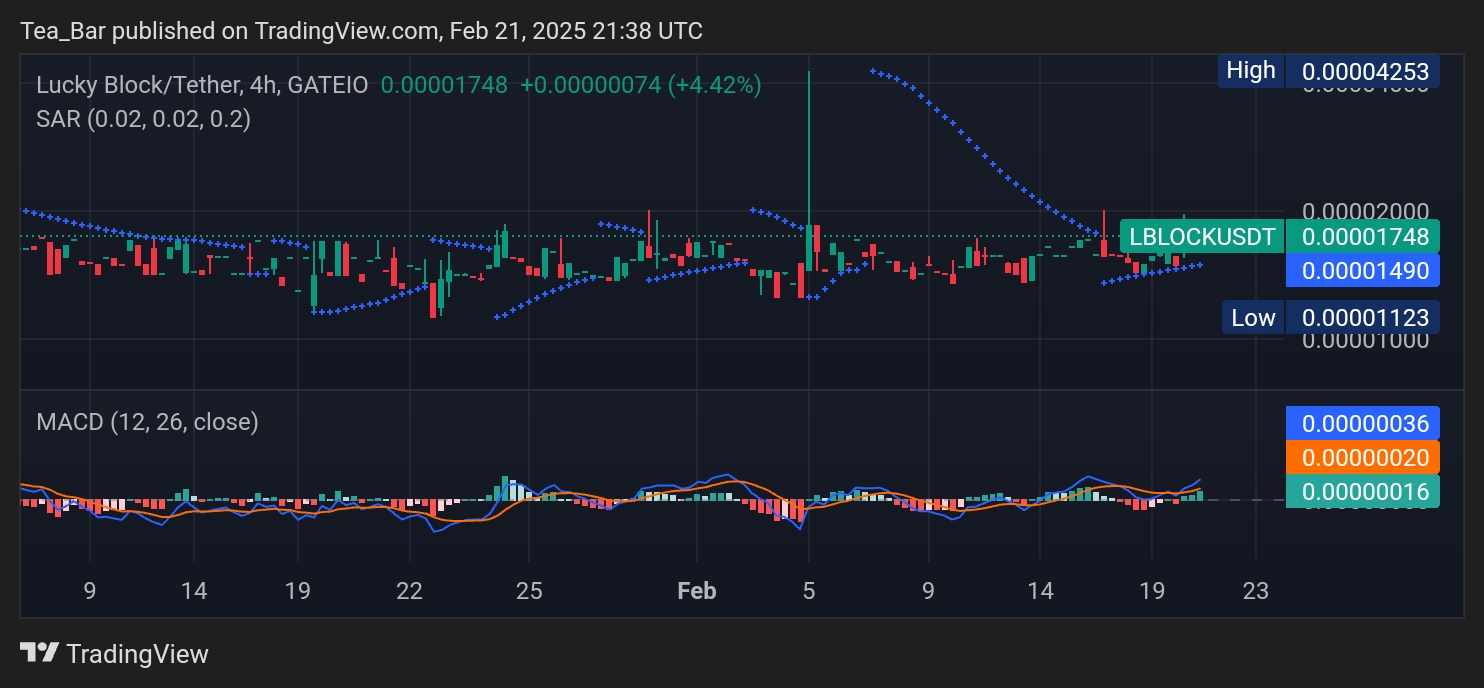Image resolution: width=1484 pixels, height=688 pixels.
Task: Click the blue 0.00001490 SAR value label
Action: click(x=1363, y=270)
